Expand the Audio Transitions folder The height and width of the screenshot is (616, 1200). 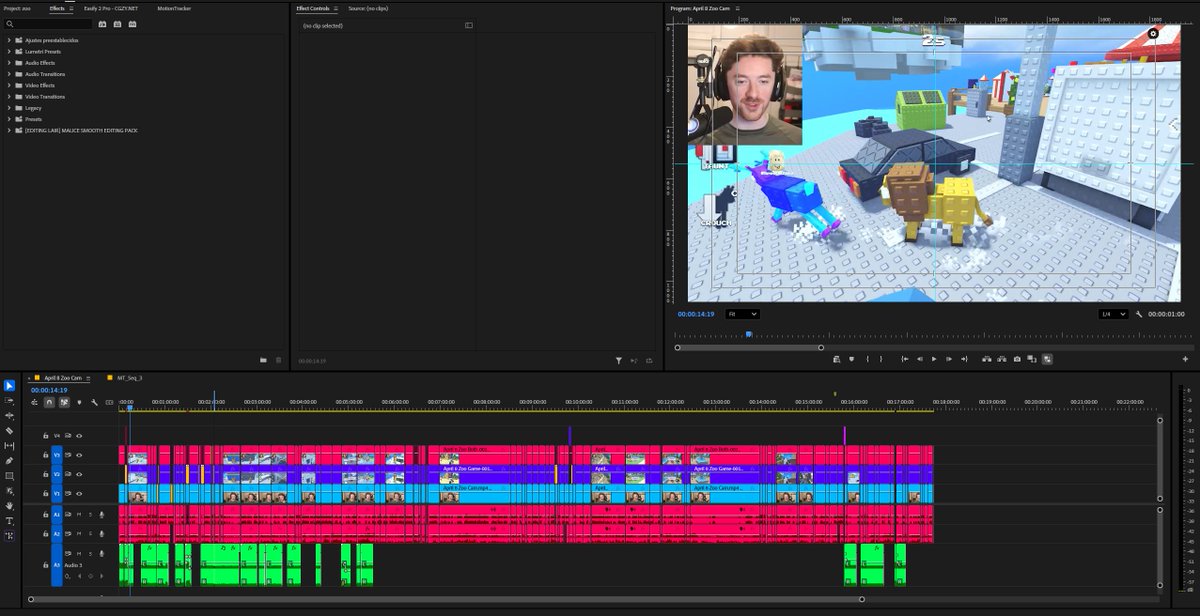click(9, 74)
